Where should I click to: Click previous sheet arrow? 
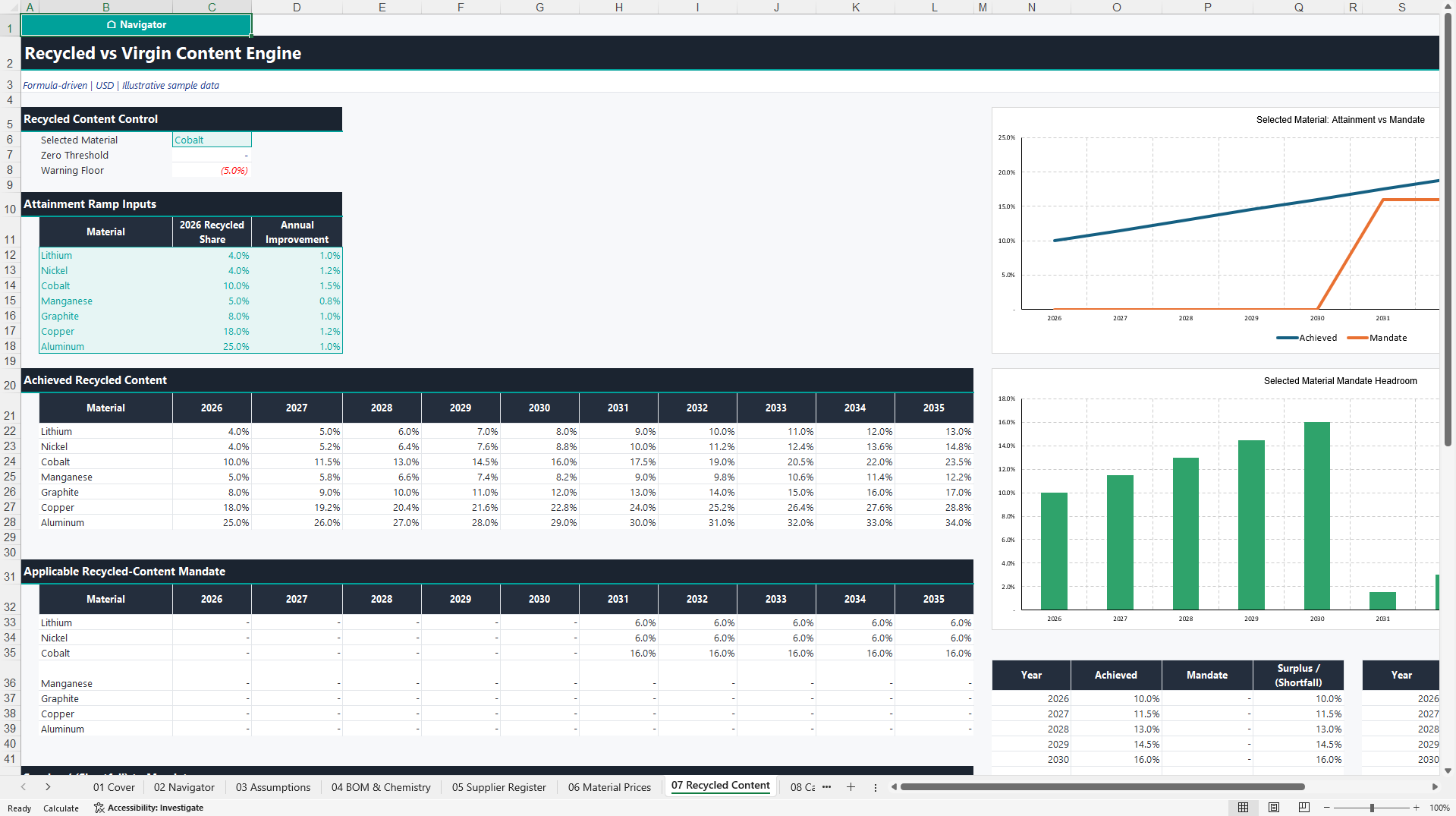click(24, 787)
